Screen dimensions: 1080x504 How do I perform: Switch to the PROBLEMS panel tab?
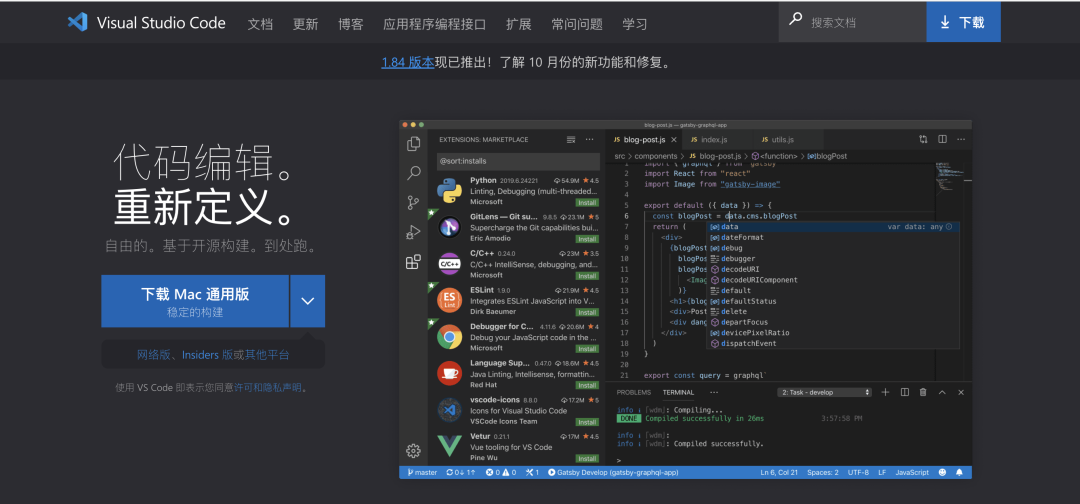[x=634, y=392]
